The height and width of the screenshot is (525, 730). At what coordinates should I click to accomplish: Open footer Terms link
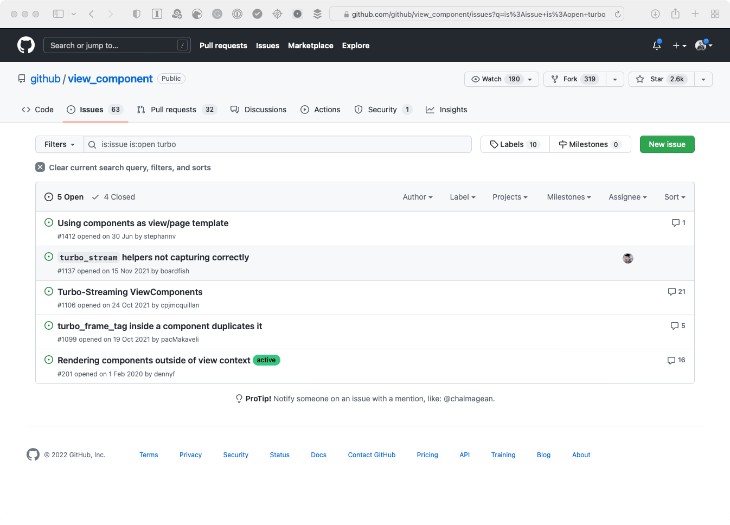point(149,455)
